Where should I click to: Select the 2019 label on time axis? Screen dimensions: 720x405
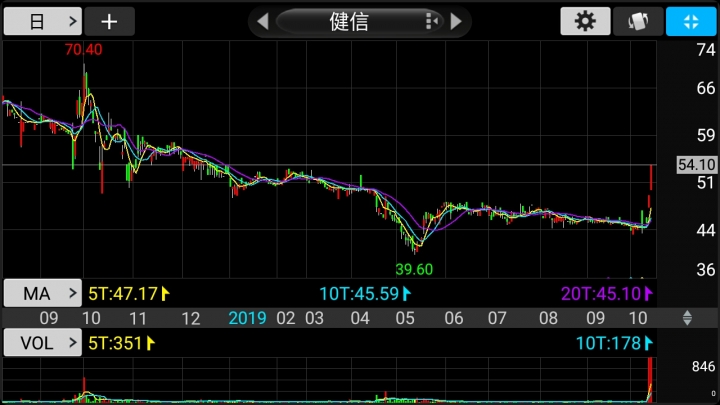pos(248,318)
